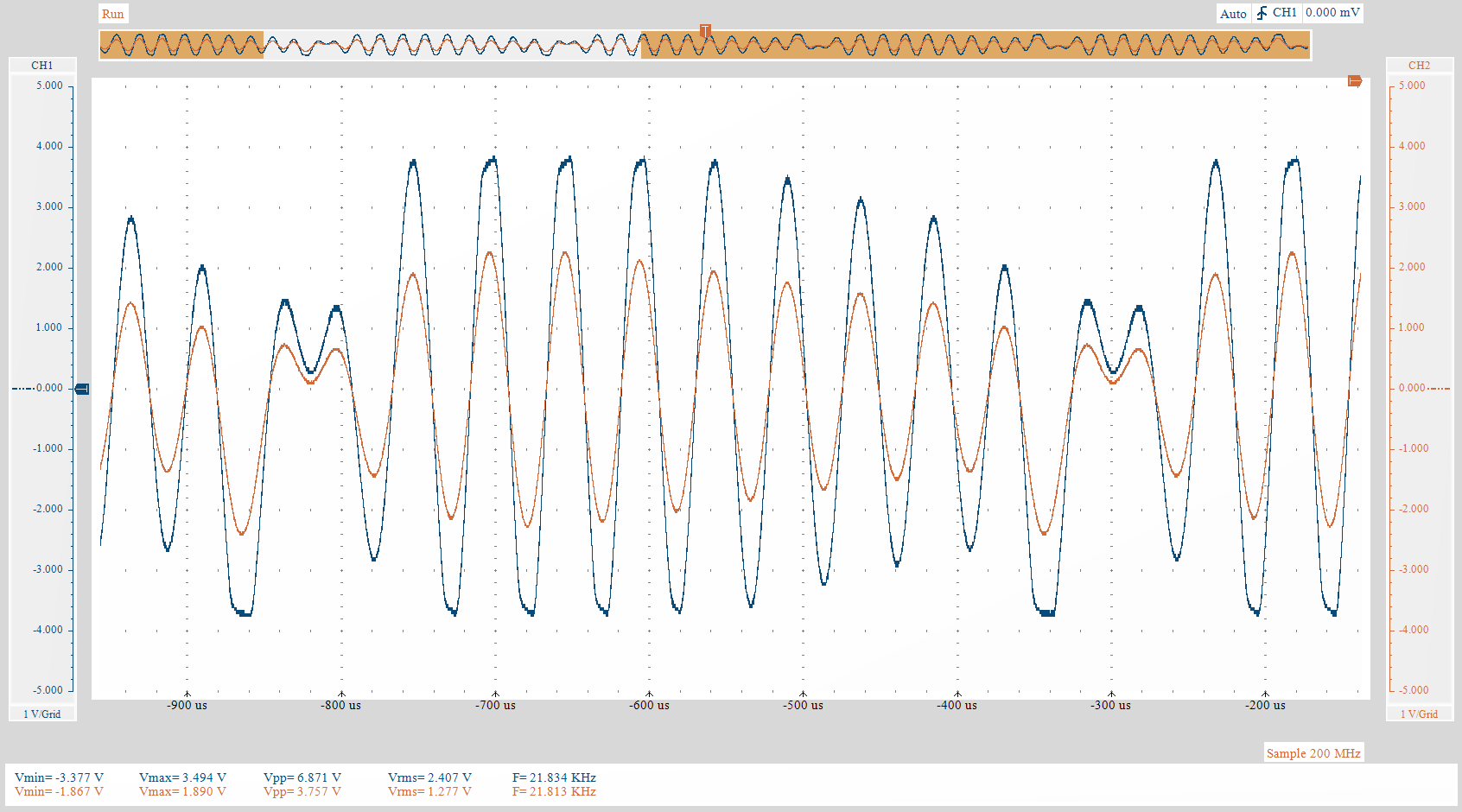Click the -600 us time axis label
Image resolution: width=1462 pixels, height=812 pixels.
coord(649,706)
